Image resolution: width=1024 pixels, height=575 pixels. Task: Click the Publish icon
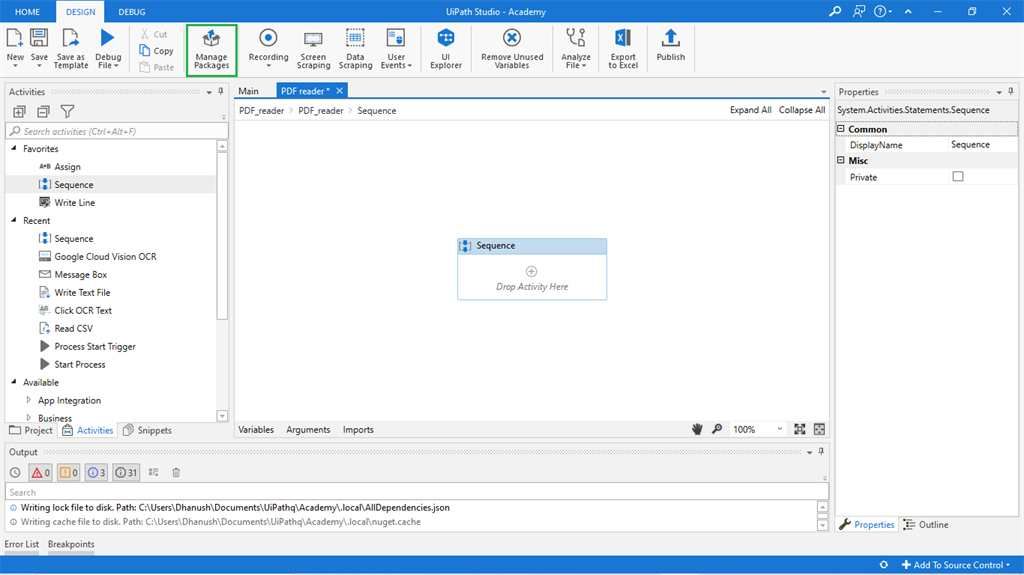[x=671, y=38]
